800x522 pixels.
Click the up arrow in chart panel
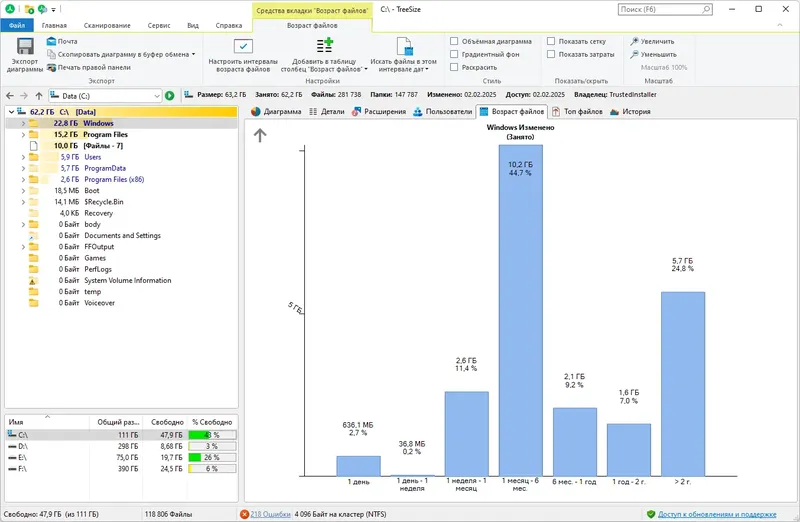point(260,135)
